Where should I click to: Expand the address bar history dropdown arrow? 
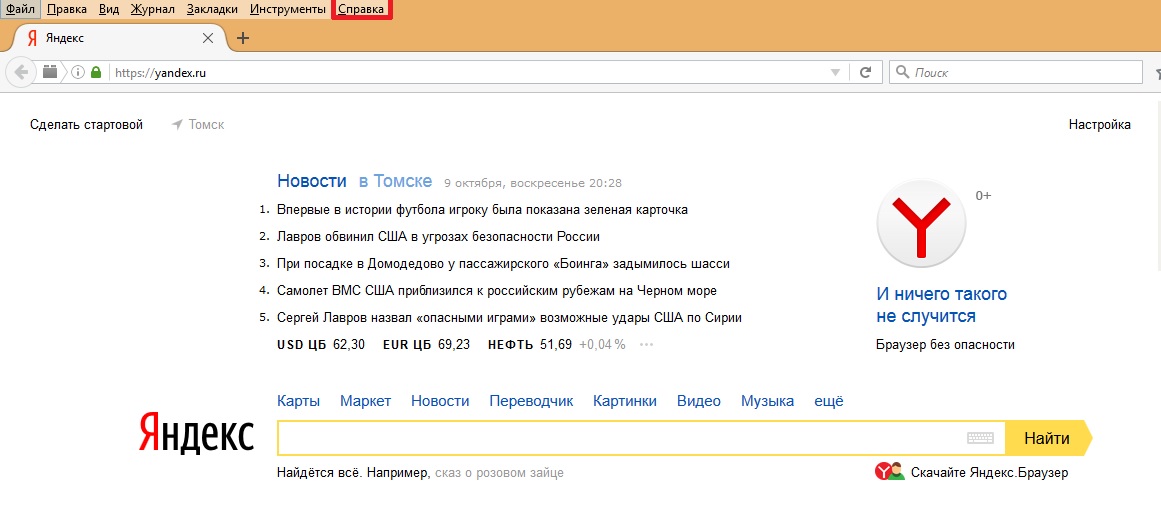coord(835,73)
